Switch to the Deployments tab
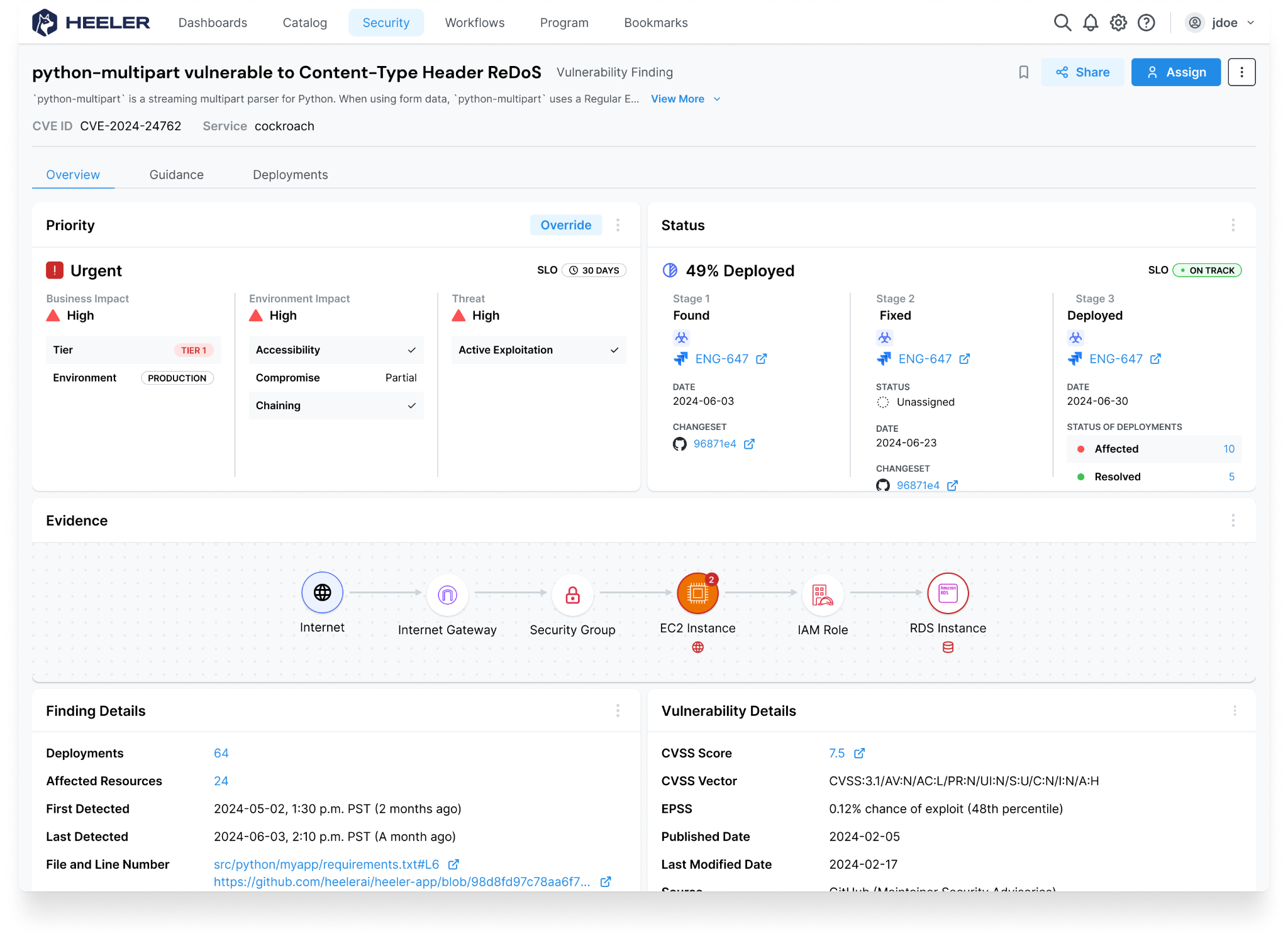 click(290, 175)
